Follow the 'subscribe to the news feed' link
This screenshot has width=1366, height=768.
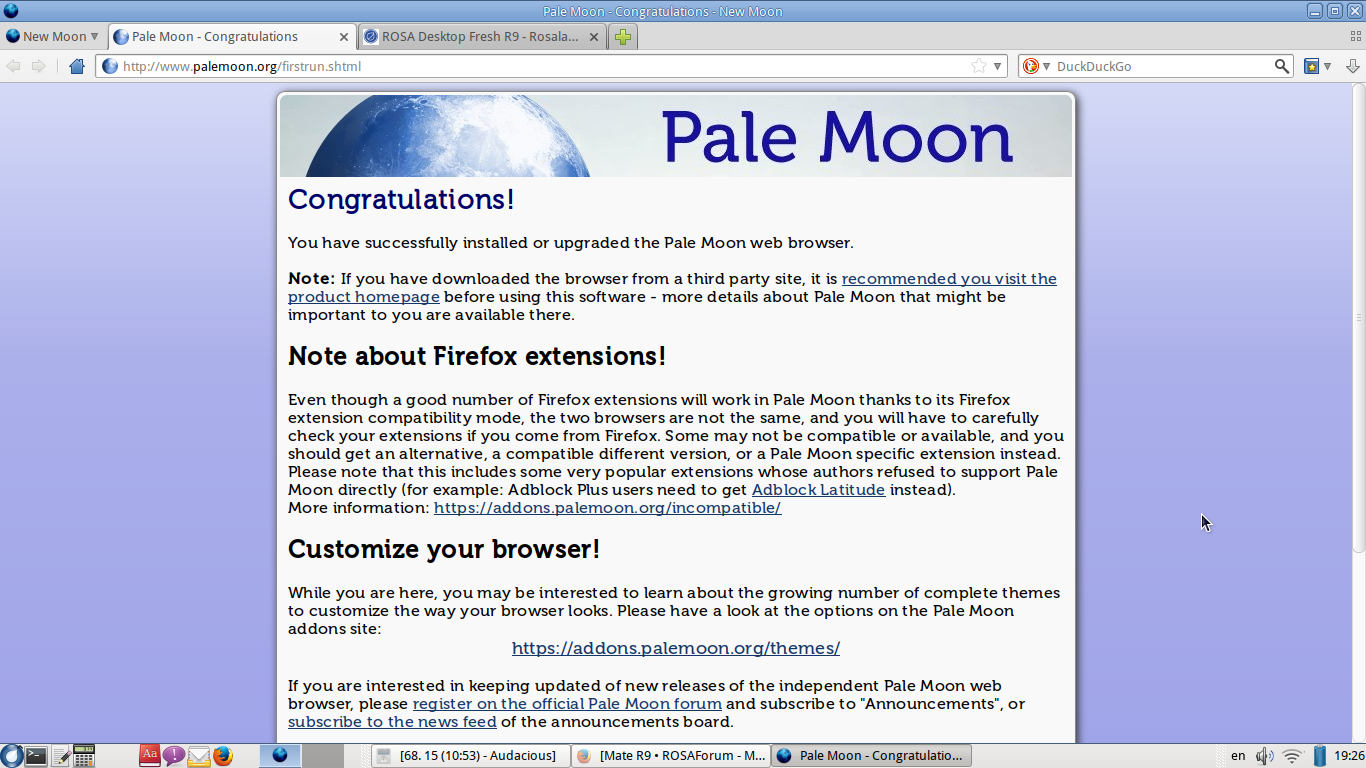click(392, 722)
